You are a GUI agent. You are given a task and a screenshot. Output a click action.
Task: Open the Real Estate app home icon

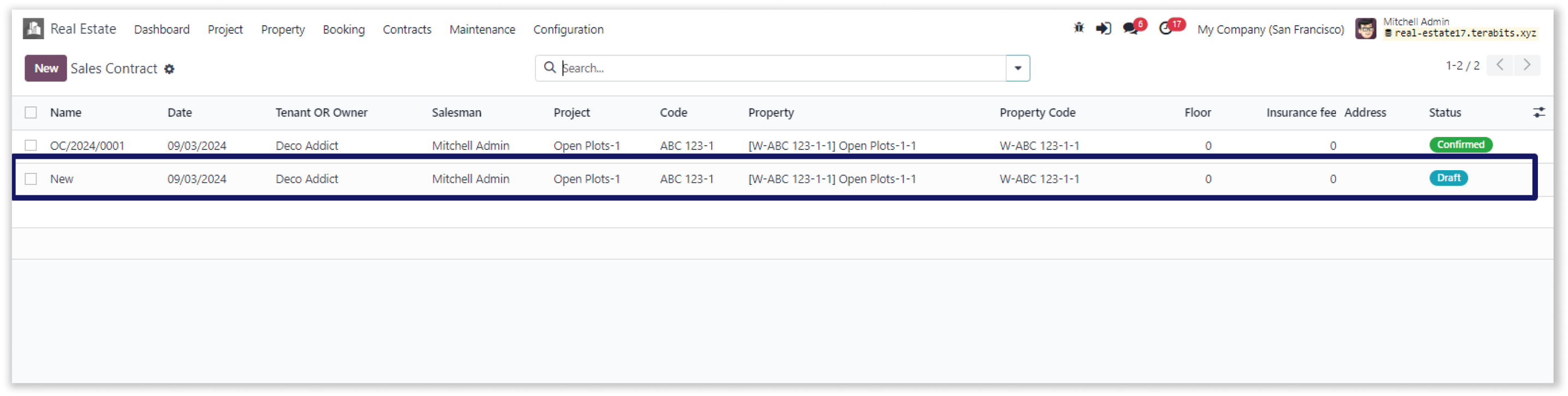point(33,28)
